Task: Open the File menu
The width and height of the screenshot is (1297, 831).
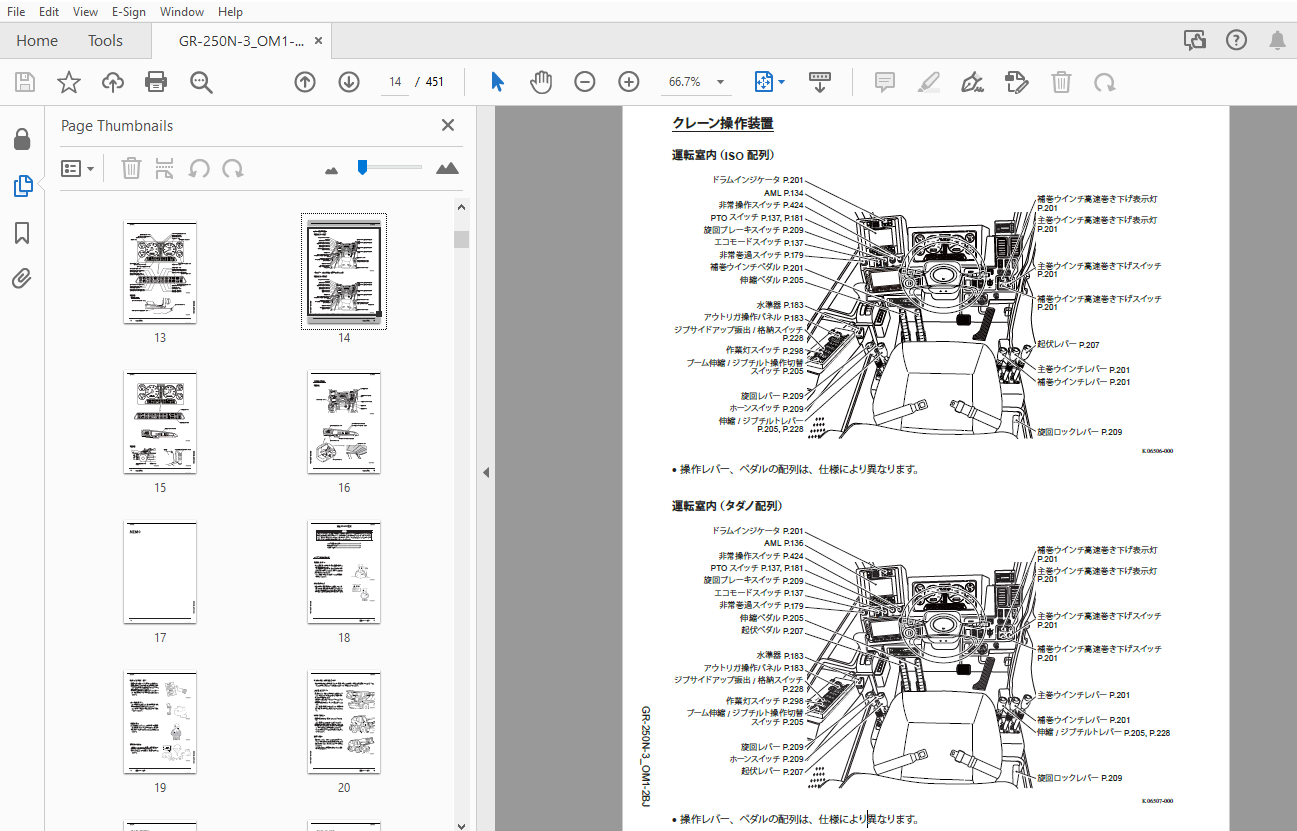Action: click(16, 12)
